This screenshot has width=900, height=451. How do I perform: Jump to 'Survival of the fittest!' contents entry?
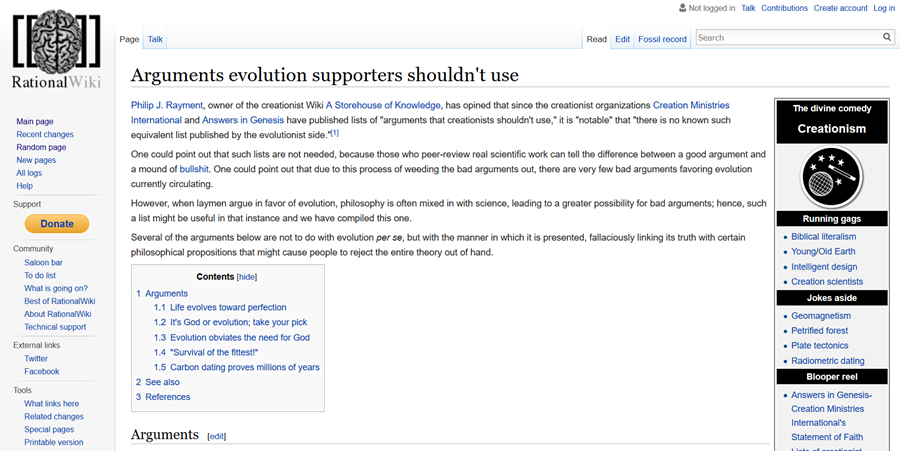pos(214,352)
